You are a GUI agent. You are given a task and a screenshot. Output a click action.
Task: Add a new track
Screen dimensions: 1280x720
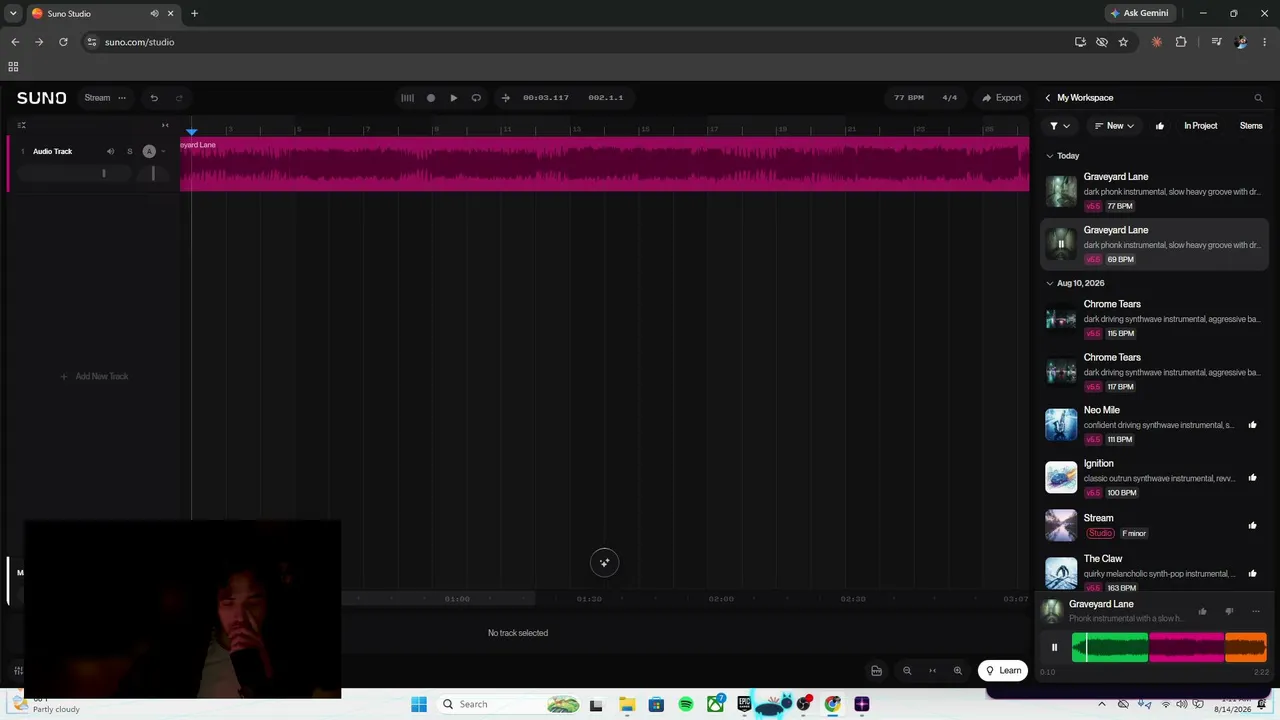(94, 377)
